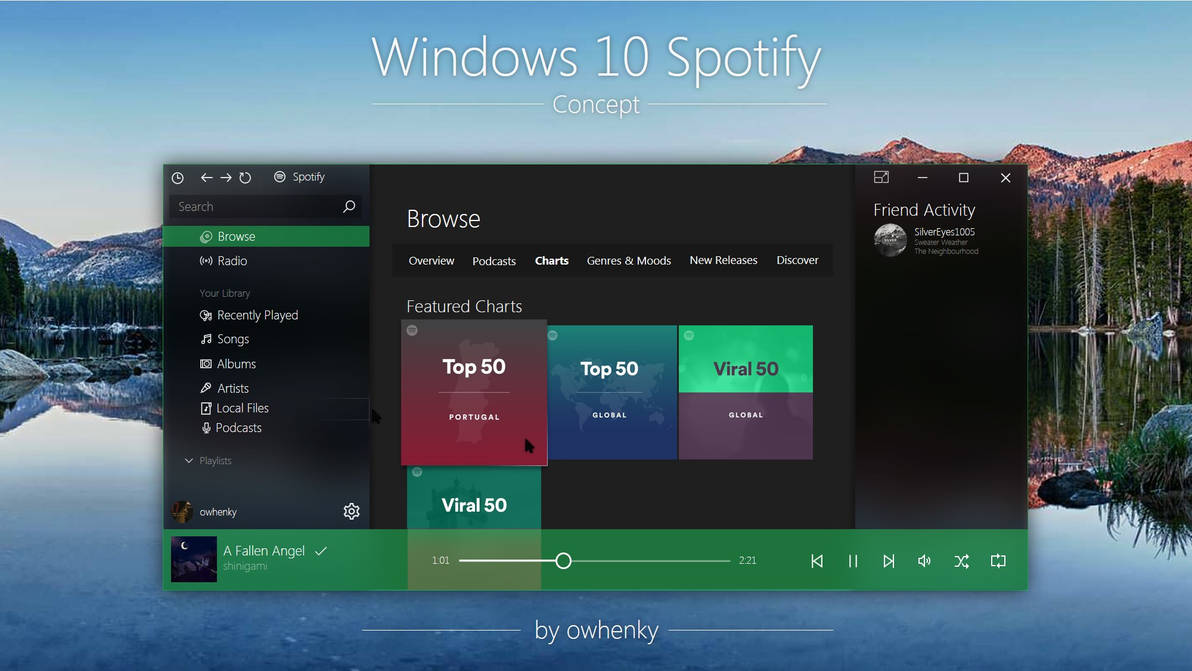1192x671 pixels.
Task: Open SilverEyes1005 friend activity entry
Action: click(x=927, y=240)
